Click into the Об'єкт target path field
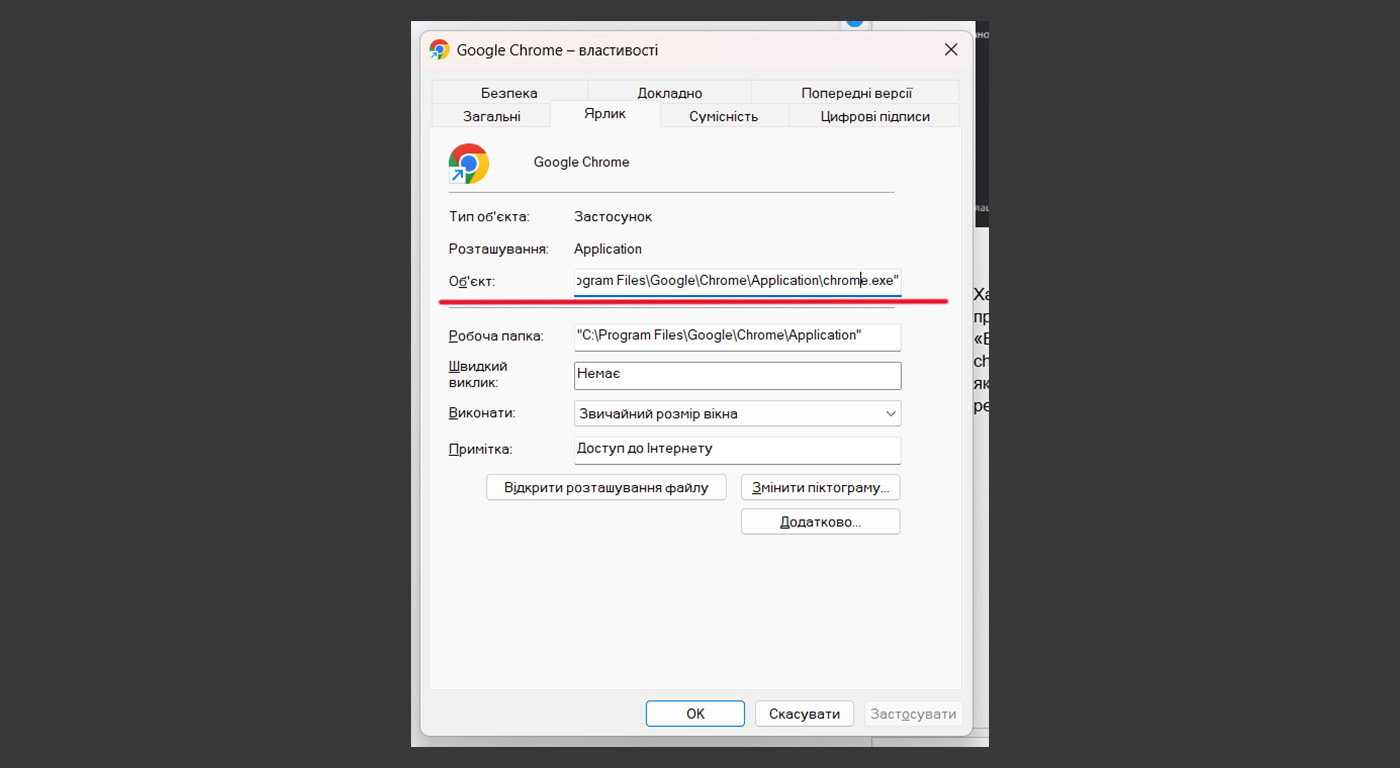The image size is (1400, 768). (738, 281)
